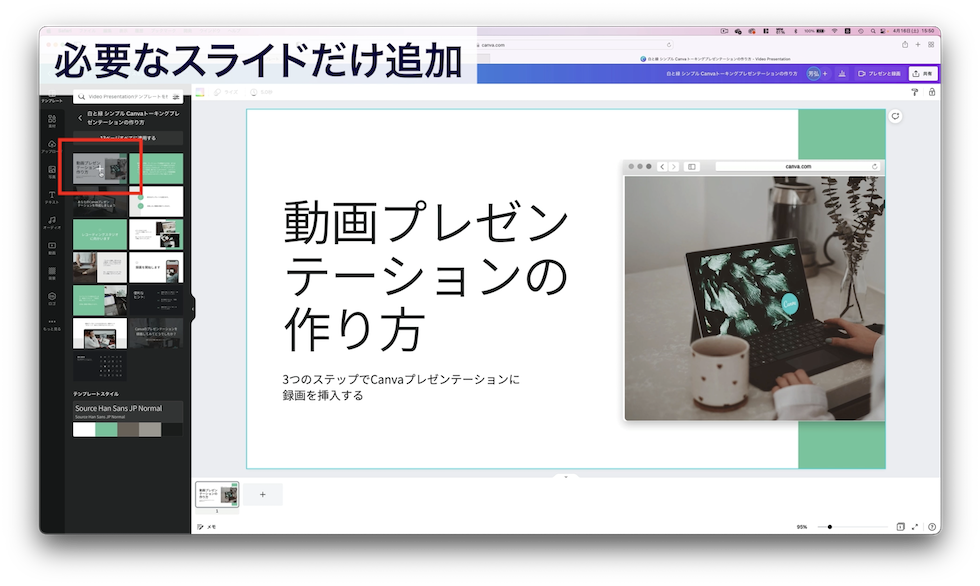Viewport: 980px width, 586px height.
Task: Click the date and time in menu bar
Action: point(913,31)
